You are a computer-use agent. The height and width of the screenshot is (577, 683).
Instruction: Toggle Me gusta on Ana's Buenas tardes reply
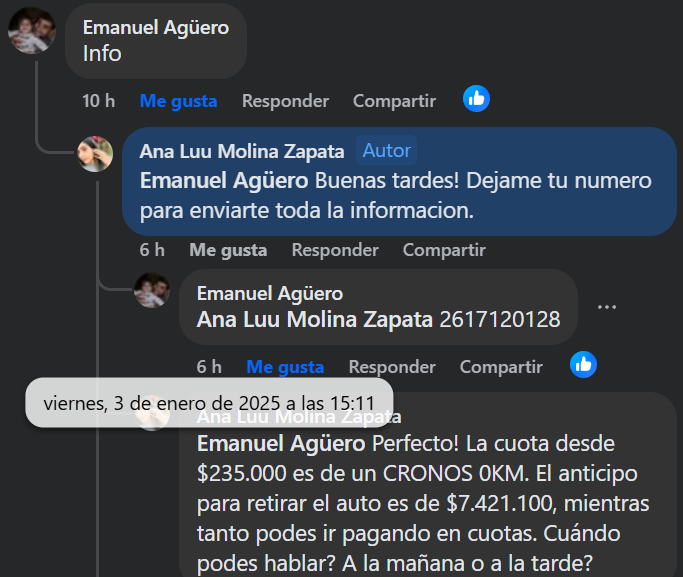228,249
